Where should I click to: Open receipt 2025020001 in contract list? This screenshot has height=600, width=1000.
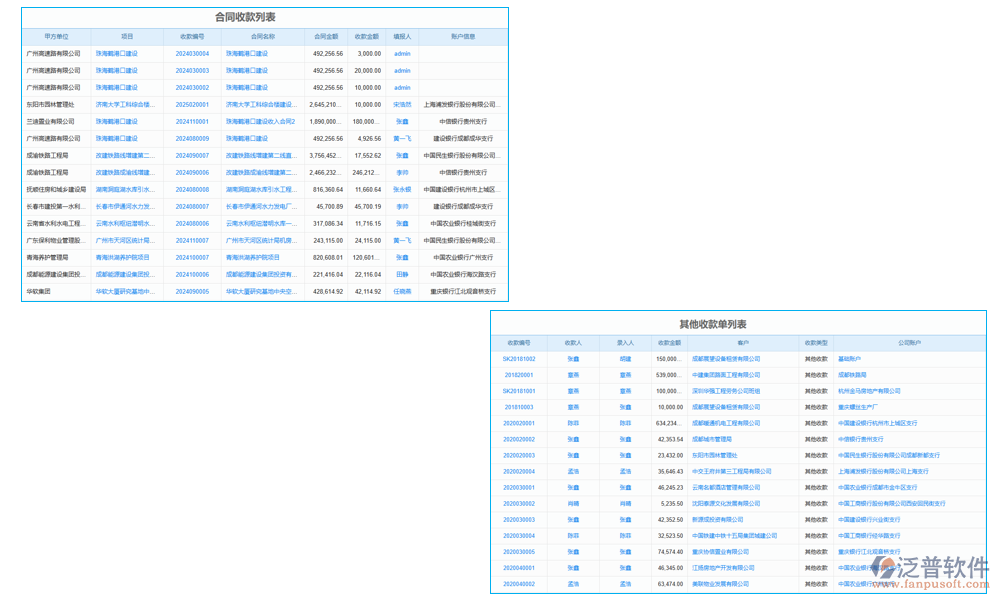(192, 104)
